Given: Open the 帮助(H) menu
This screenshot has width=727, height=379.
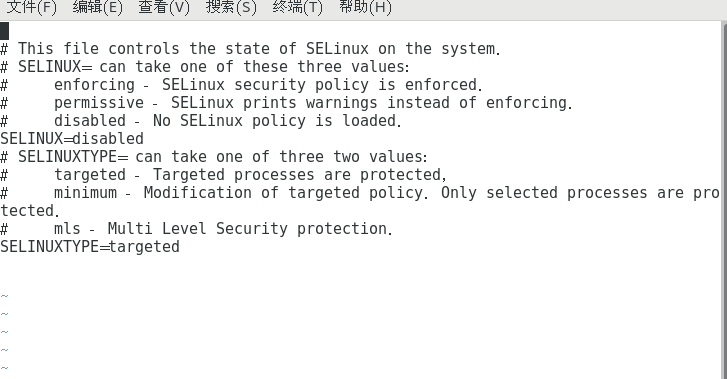Looking at the screenshot, I should click(365, 7).
